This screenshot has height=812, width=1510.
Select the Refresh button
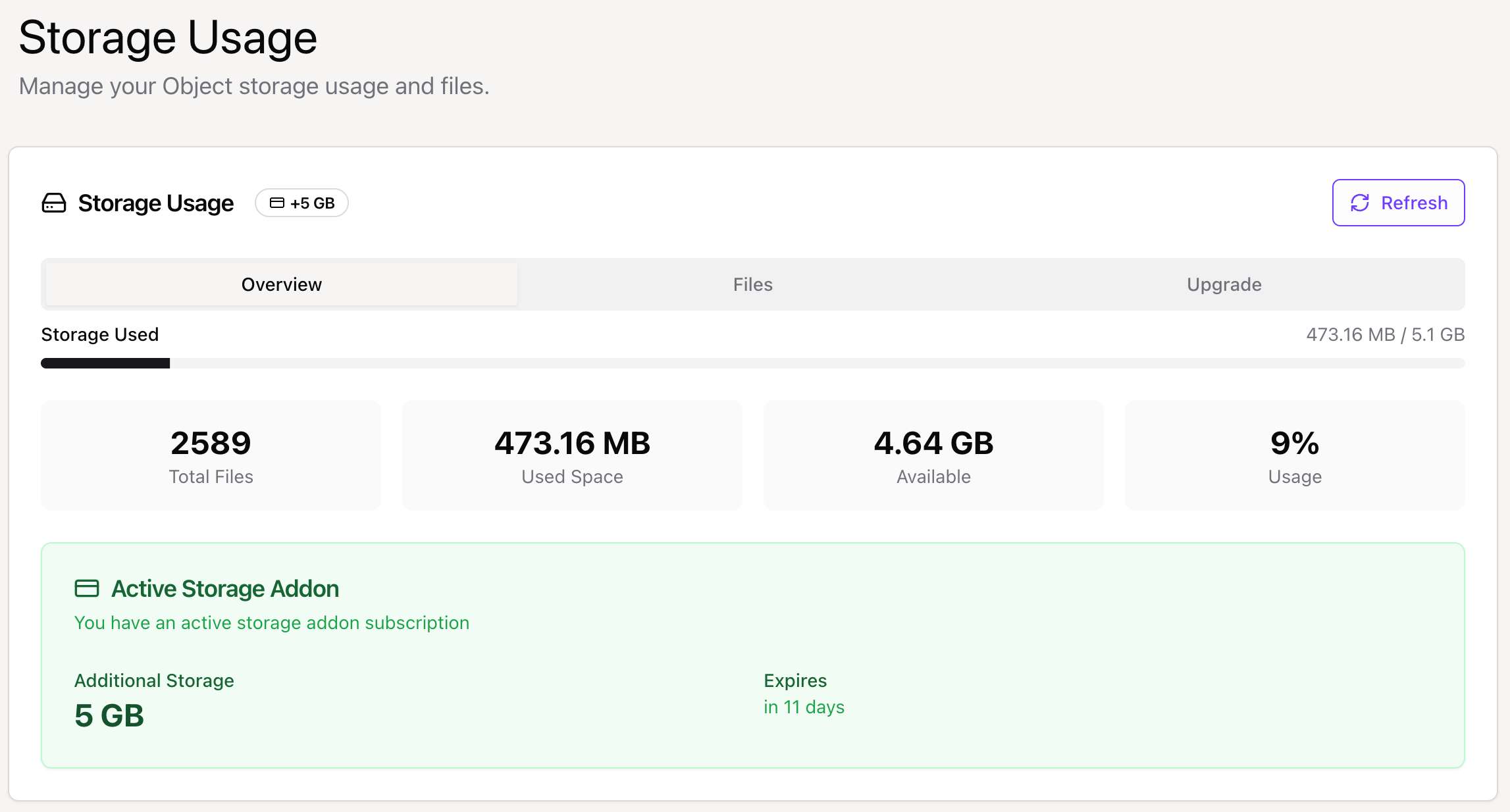(x=1398, y=203)
